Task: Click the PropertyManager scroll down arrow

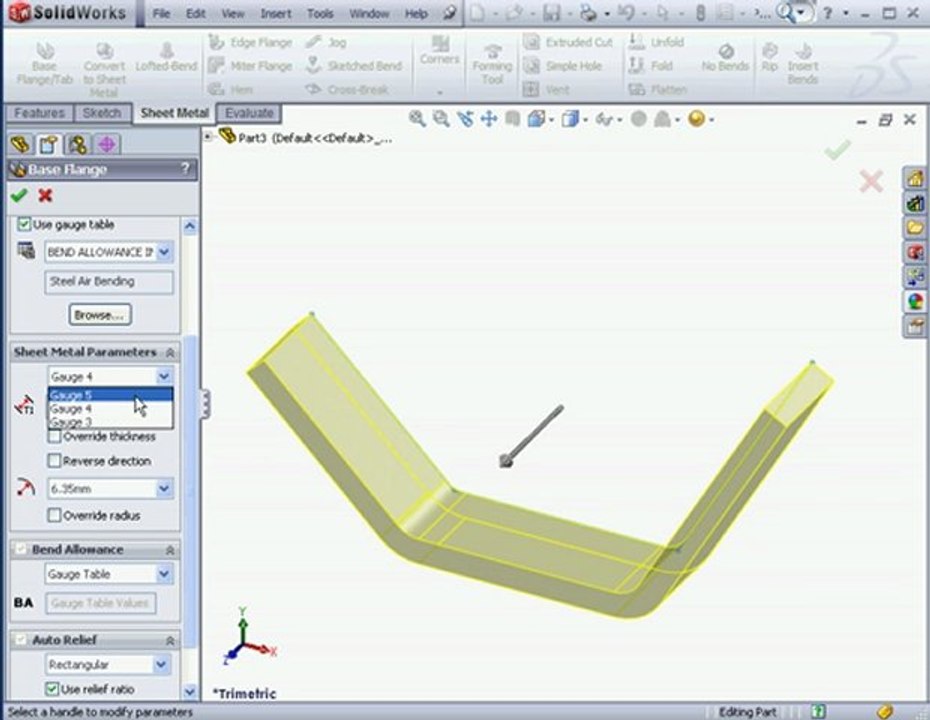Action: click(x=189, y=692)
